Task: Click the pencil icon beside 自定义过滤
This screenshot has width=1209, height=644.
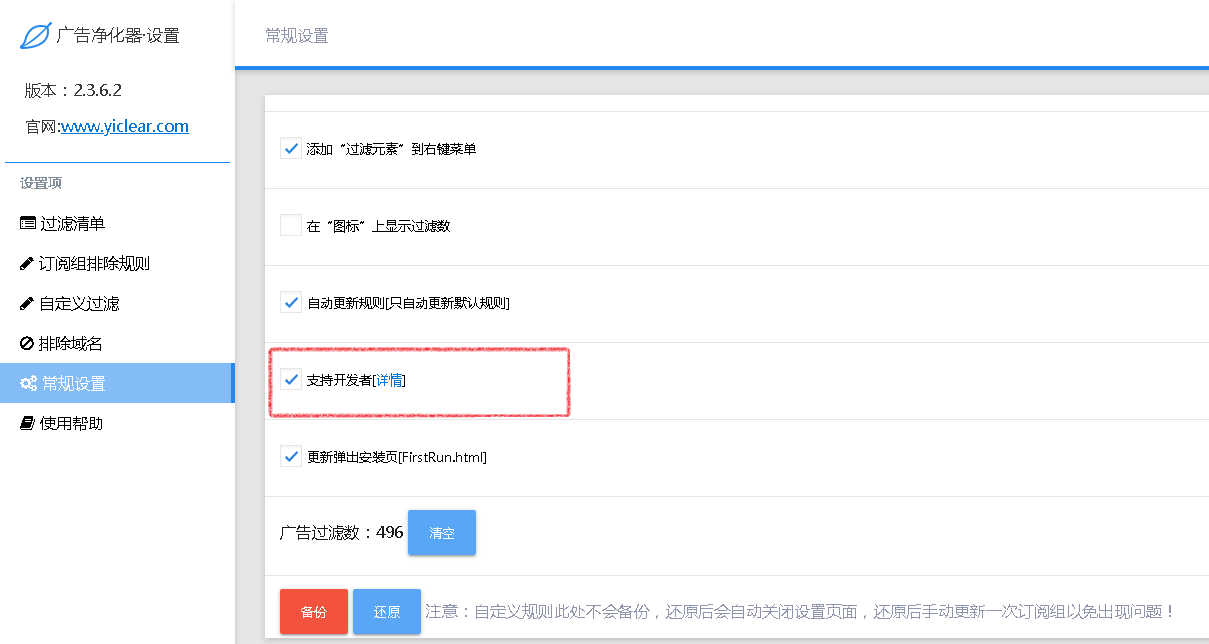Action: click(x=27, y=304)
